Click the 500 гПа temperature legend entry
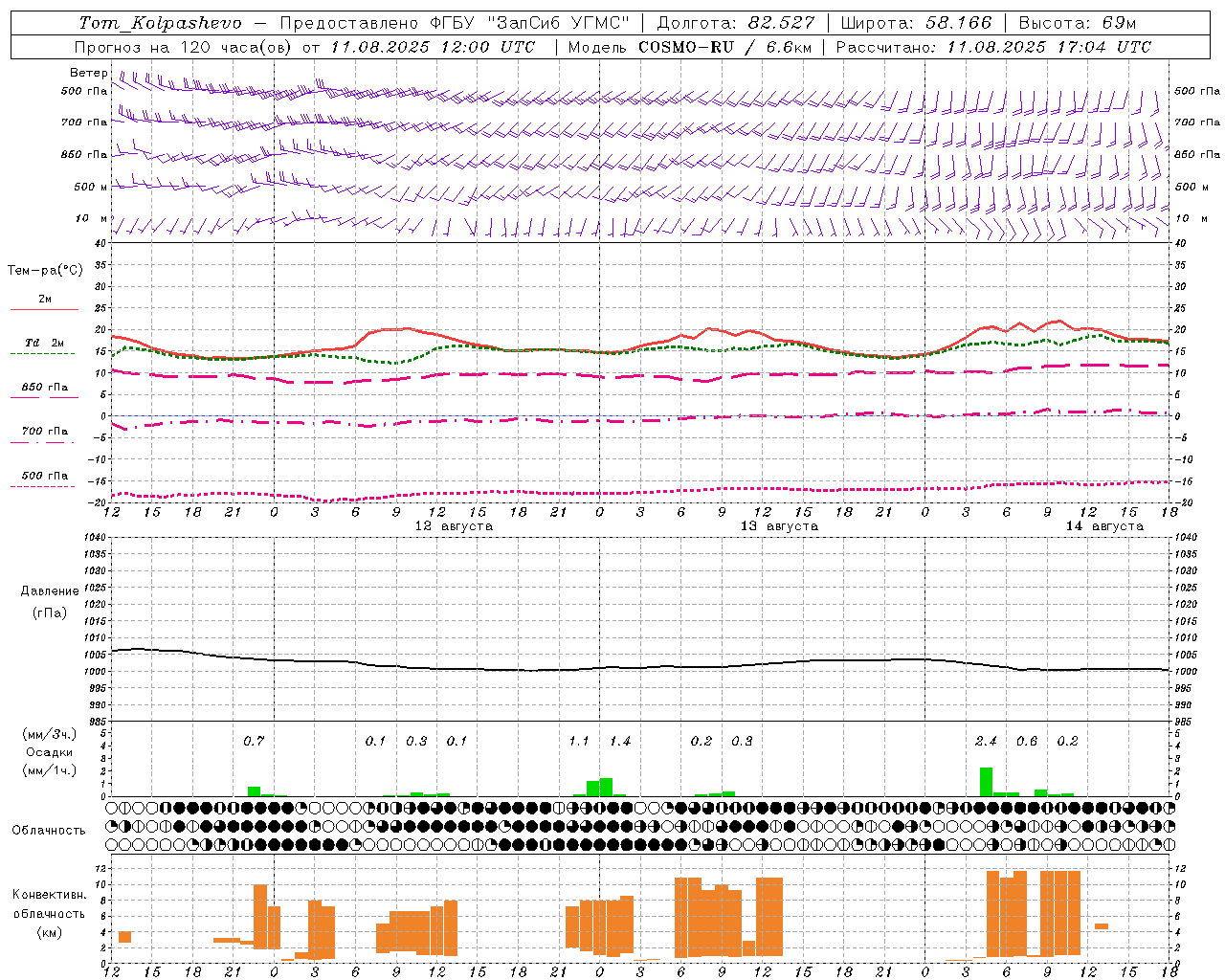The width and height of the screenshot is (1225, 980). click(x=44, y=476)
